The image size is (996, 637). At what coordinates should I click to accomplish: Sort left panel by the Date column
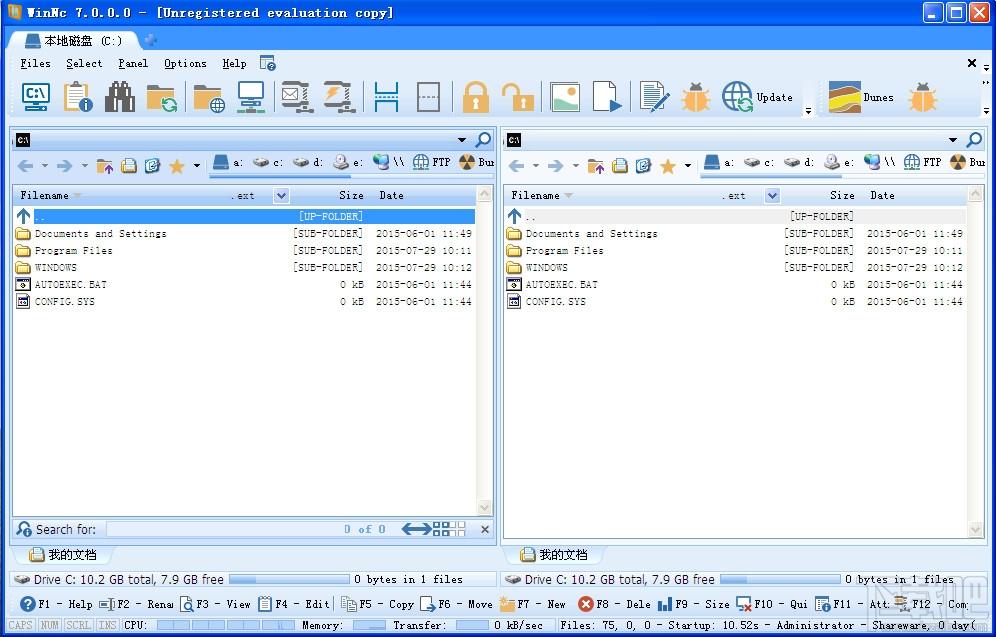click(391, 196)
